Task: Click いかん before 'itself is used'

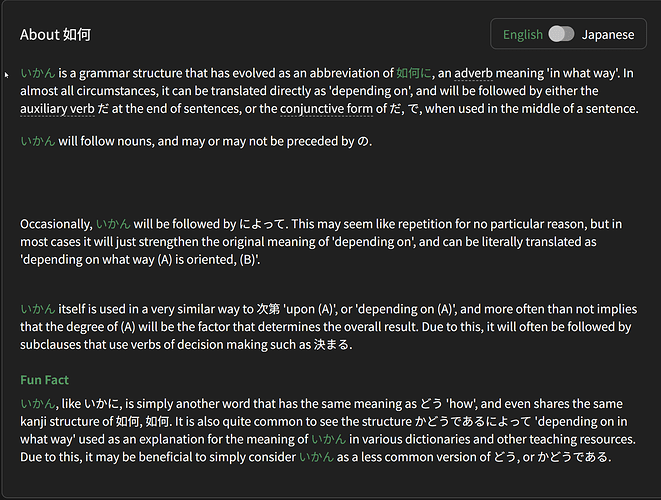Action: tap(38, 309)
